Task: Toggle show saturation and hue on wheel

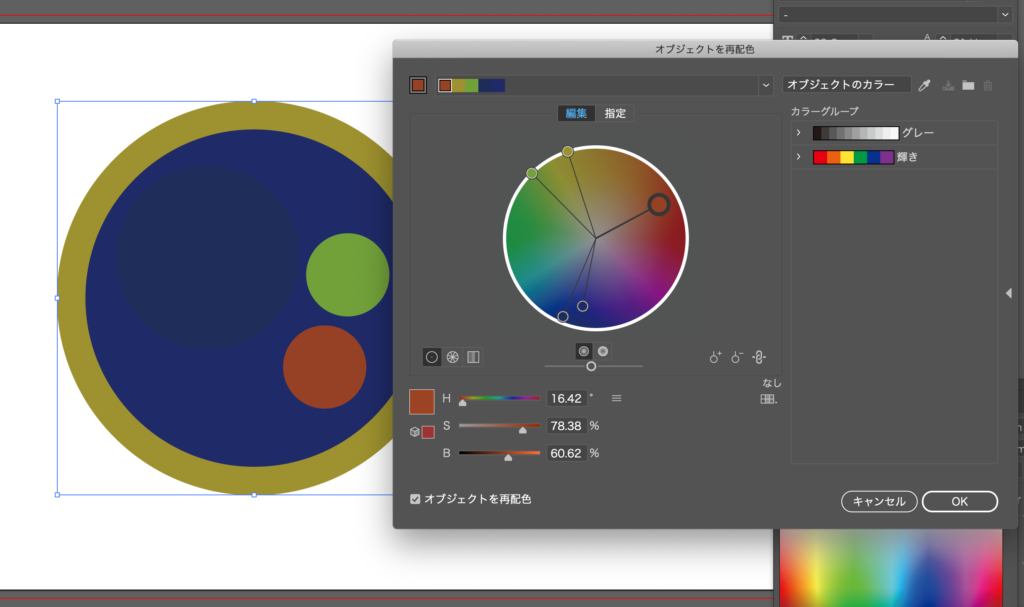Action: [x=584, y=351]
